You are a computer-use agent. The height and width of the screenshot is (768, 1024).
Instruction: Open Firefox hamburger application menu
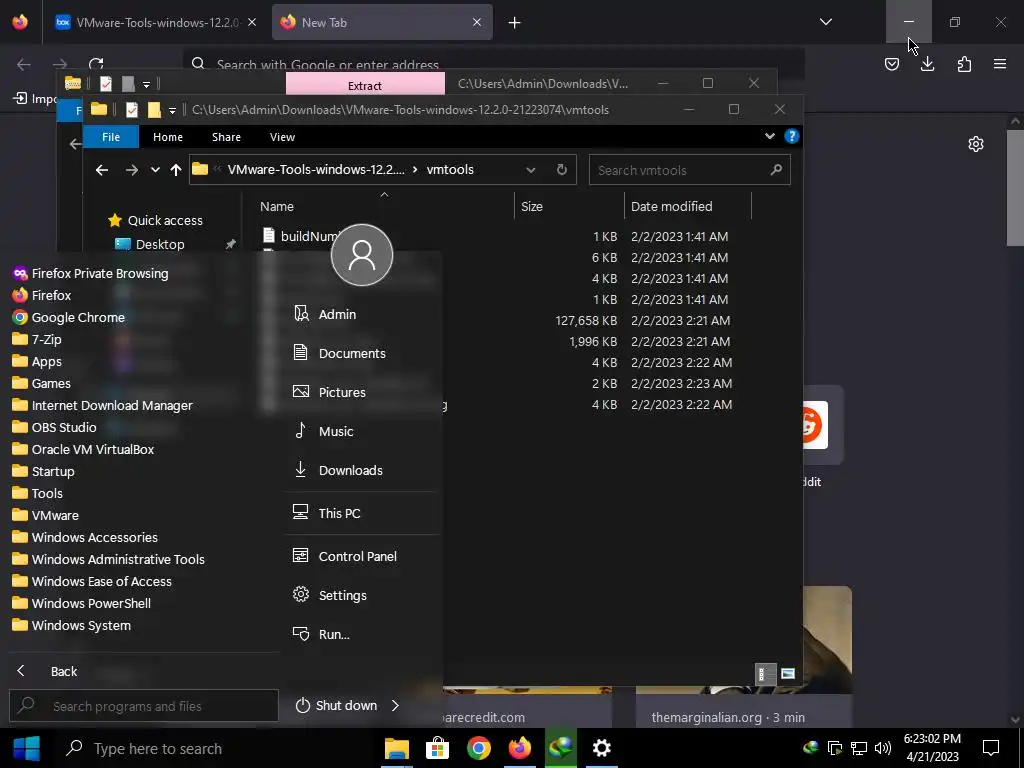[x=1000, y=64]
